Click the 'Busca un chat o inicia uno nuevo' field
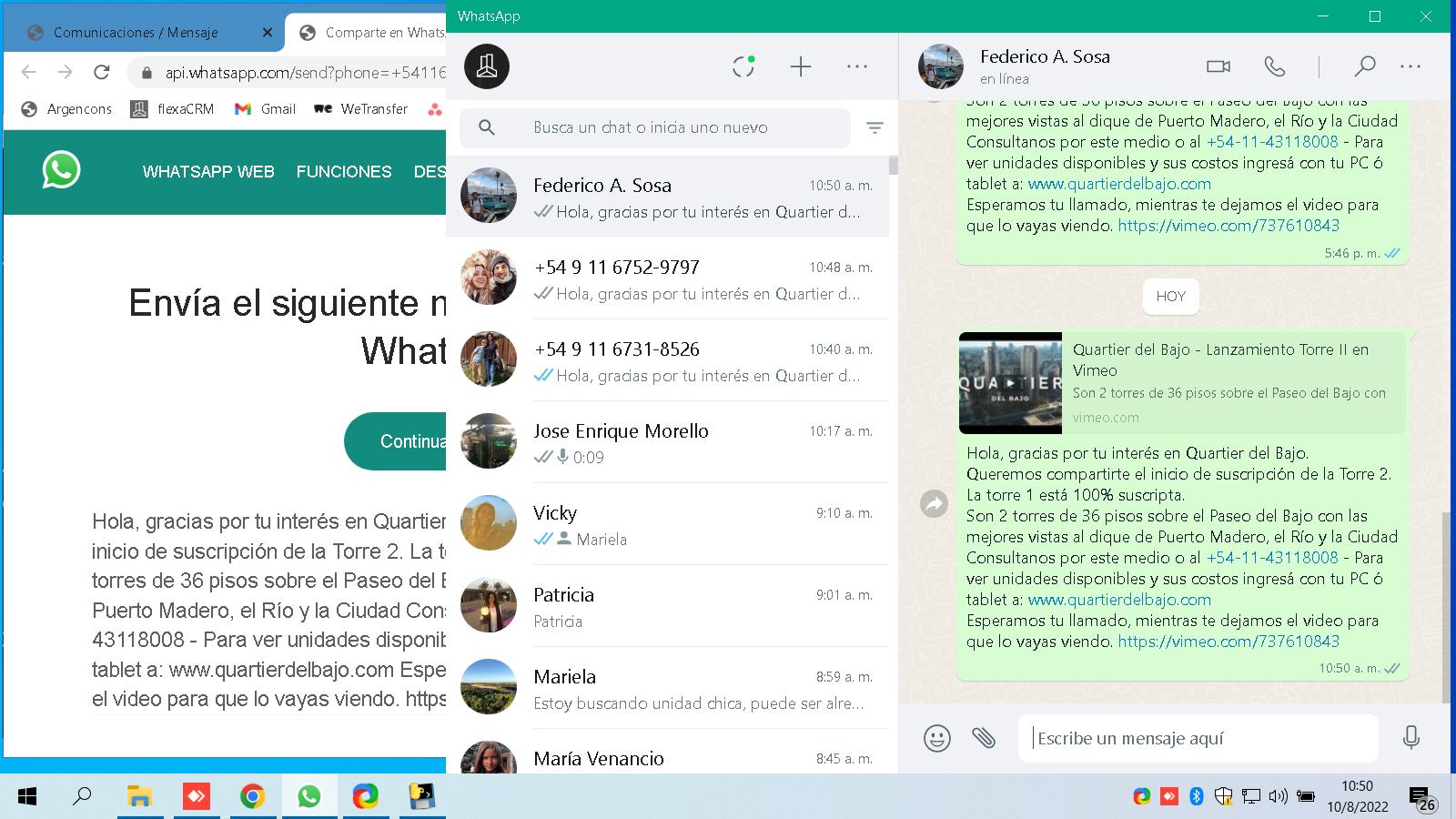The width and height of the screenshot is (1456, 819). click(x=655, y=127)
